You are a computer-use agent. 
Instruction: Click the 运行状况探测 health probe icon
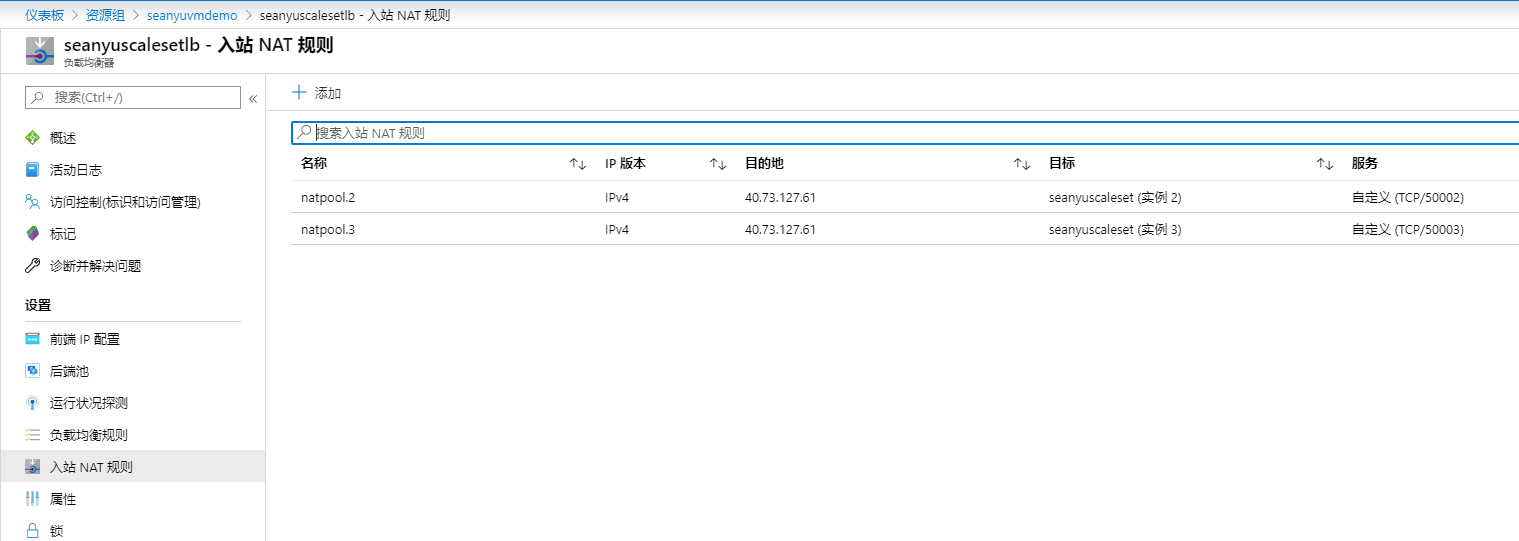(x=32, y=403)
